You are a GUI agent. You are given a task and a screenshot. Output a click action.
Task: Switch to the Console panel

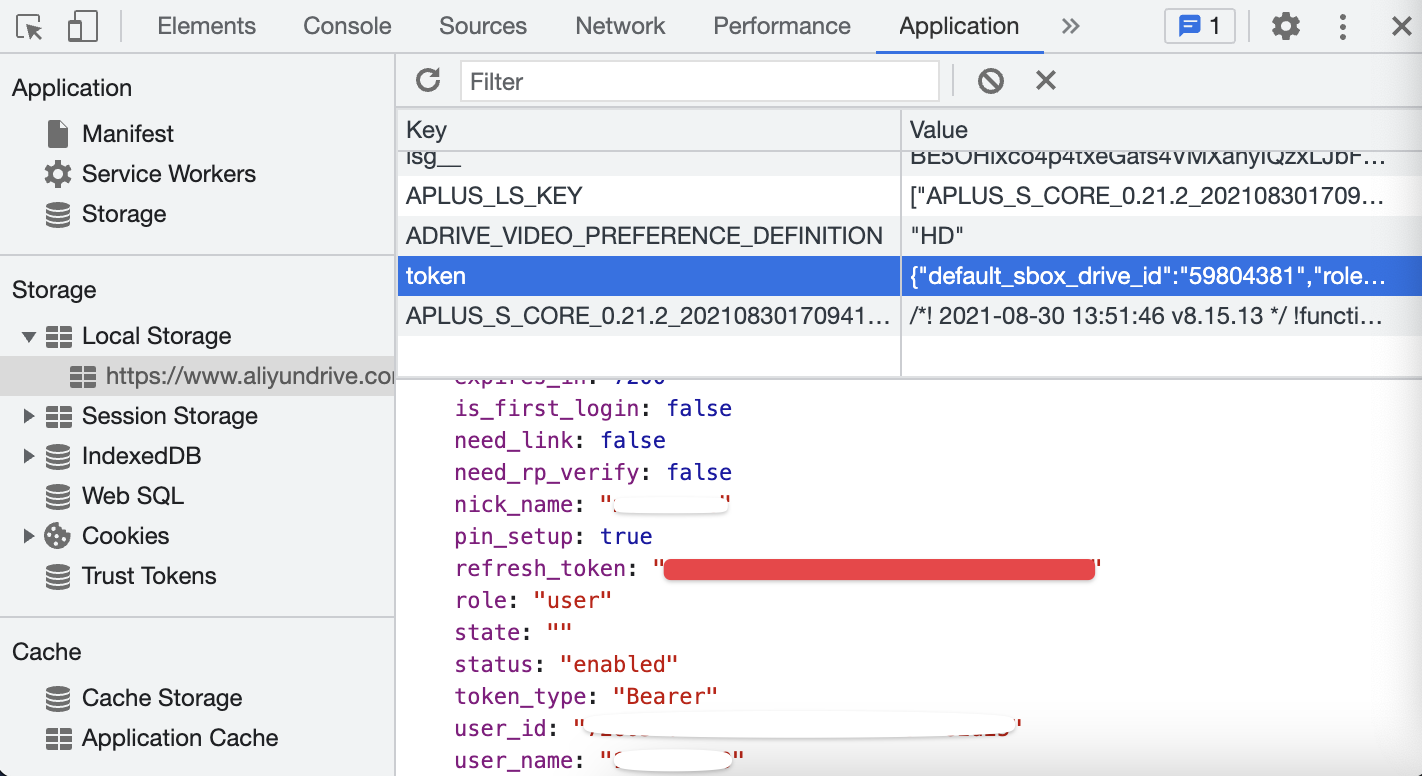click(346, 26)
